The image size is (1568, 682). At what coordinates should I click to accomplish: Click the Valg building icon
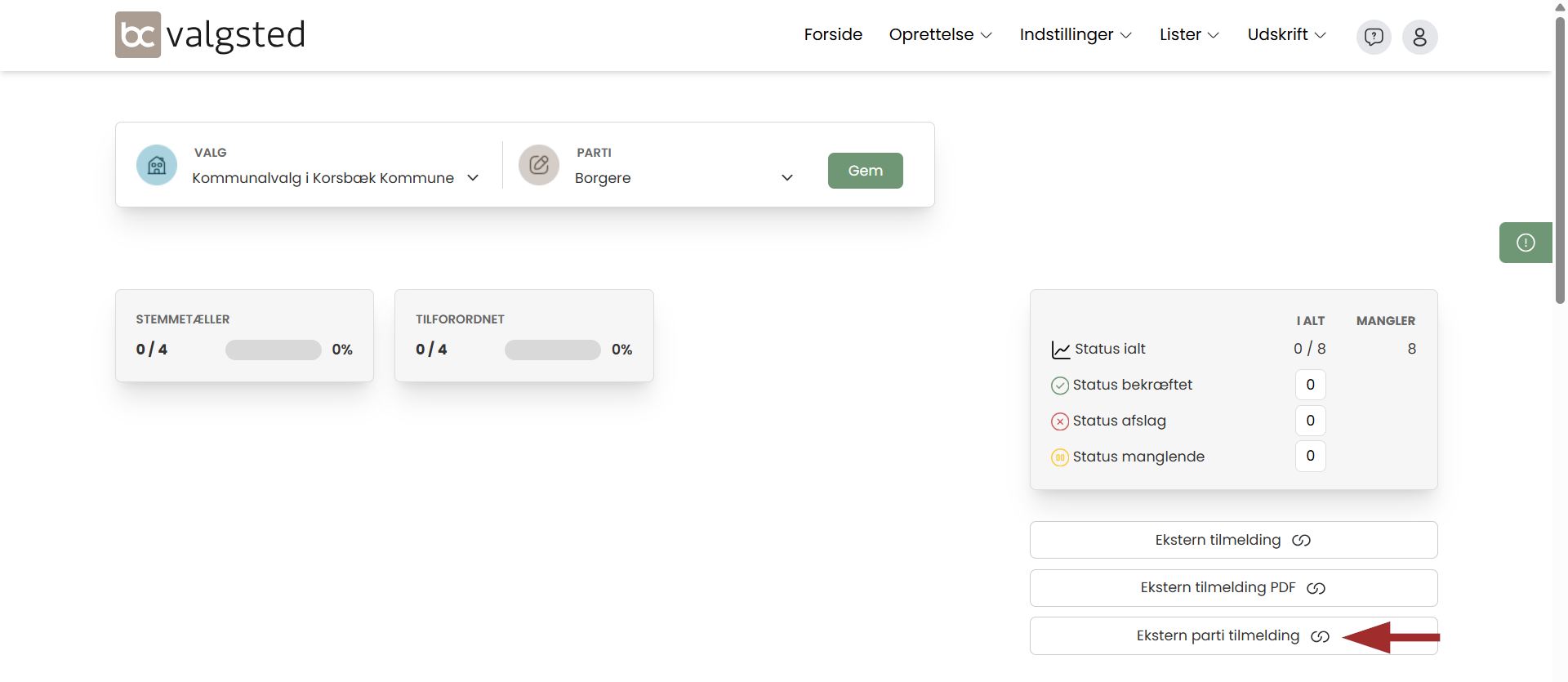click(157, 166)
